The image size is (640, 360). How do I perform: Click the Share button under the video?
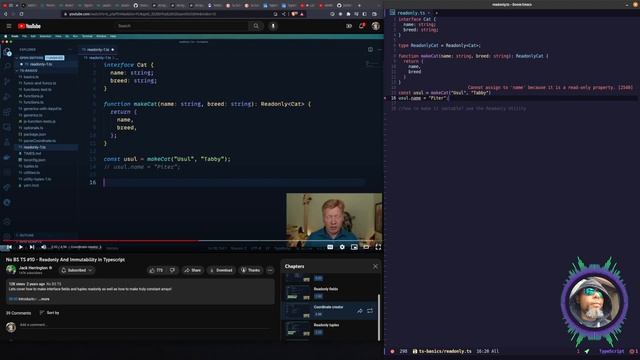coord(192,270)
